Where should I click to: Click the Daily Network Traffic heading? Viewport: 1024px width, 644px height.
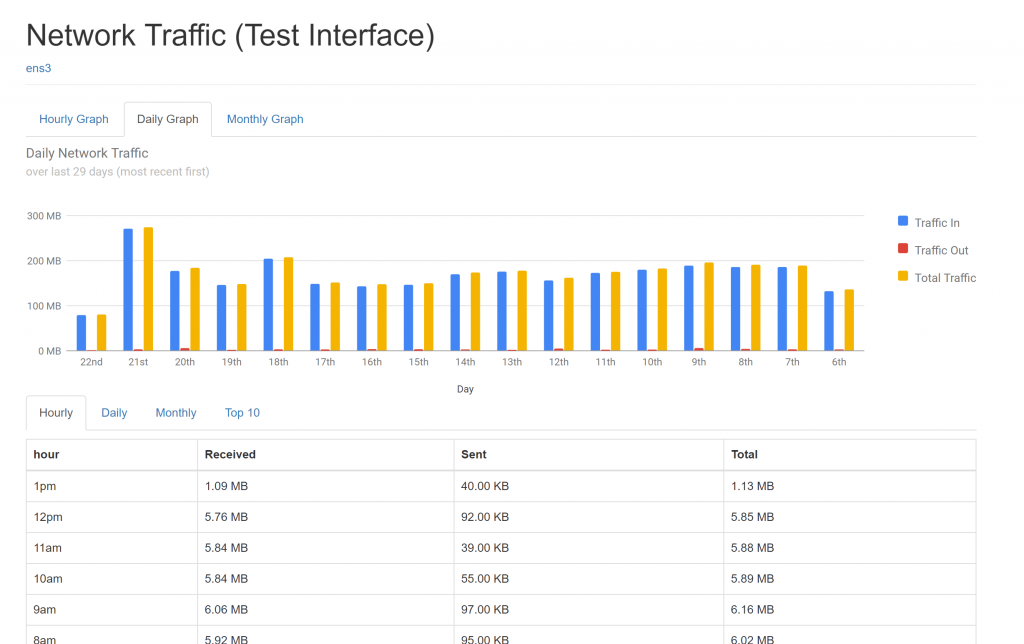coord(87,153)
